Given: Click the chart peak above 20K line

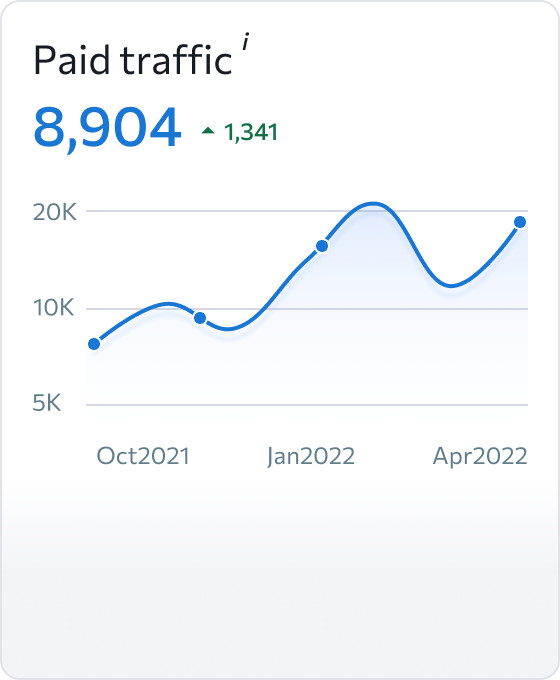Looking at the screenshot, I should click(x=372, y=203).
